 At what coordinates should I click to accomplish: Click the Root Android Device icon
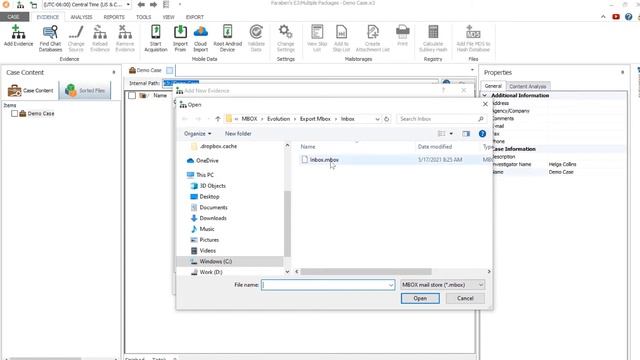click(227, 38)
